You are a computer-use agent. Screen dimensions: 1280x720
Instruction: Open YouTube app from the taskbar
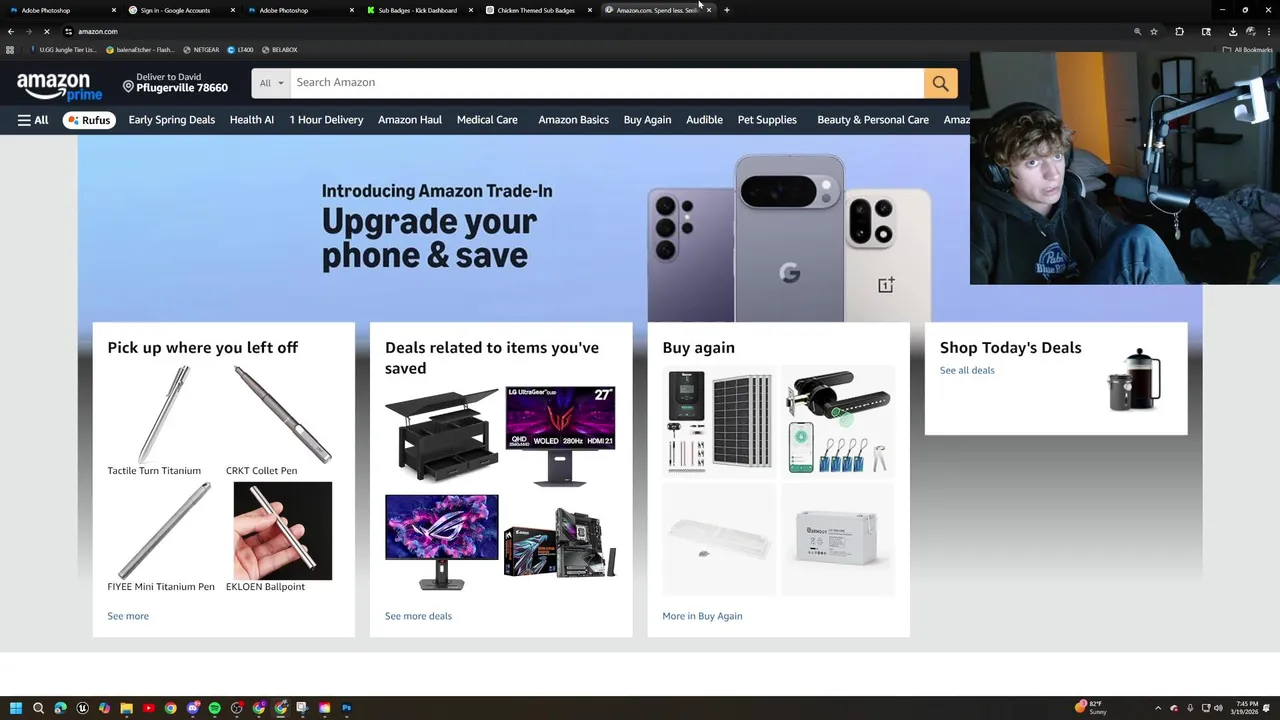[x=148, y=708]
